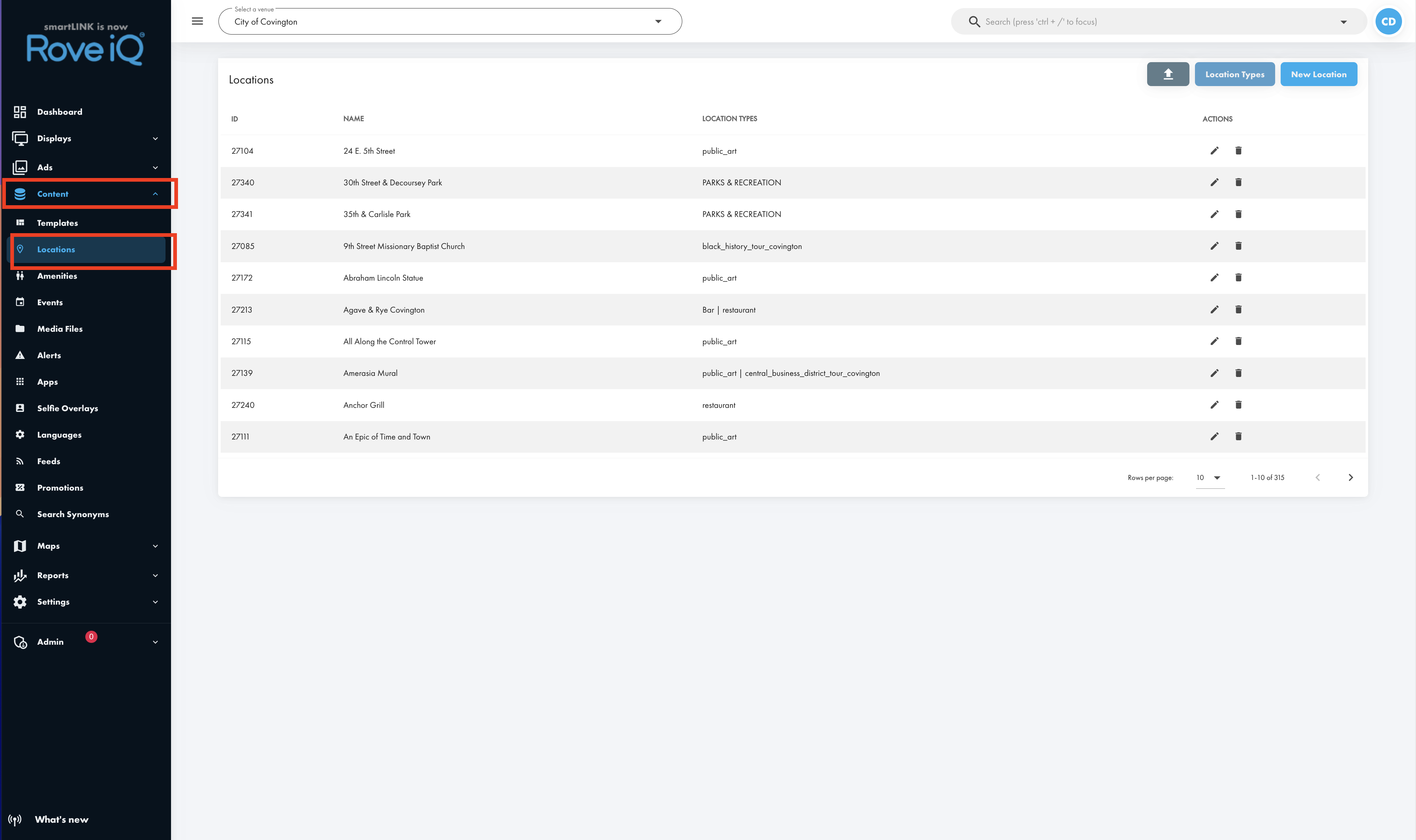Sort by the ID column header

[234, 119]
